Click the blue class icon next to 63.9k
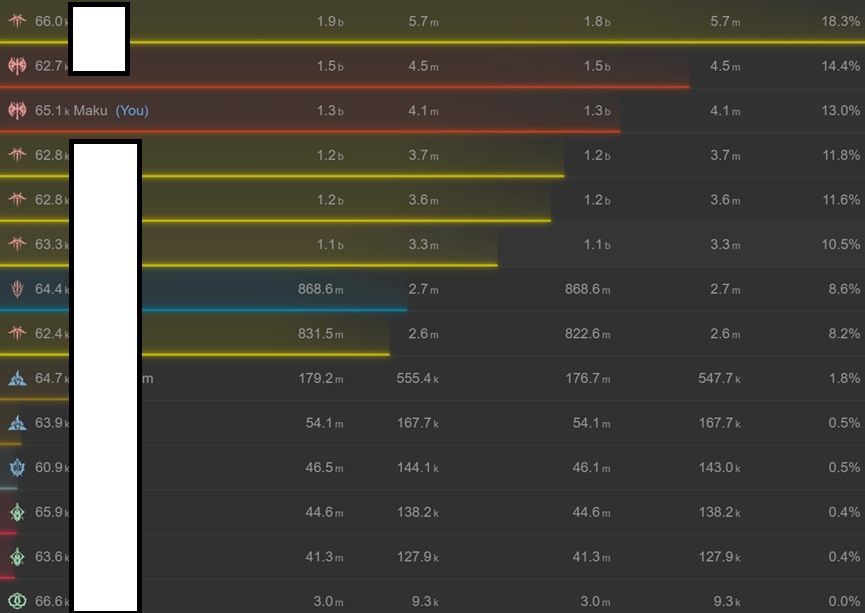This screenshot has height=613, width=865. [x=17, y=423]
